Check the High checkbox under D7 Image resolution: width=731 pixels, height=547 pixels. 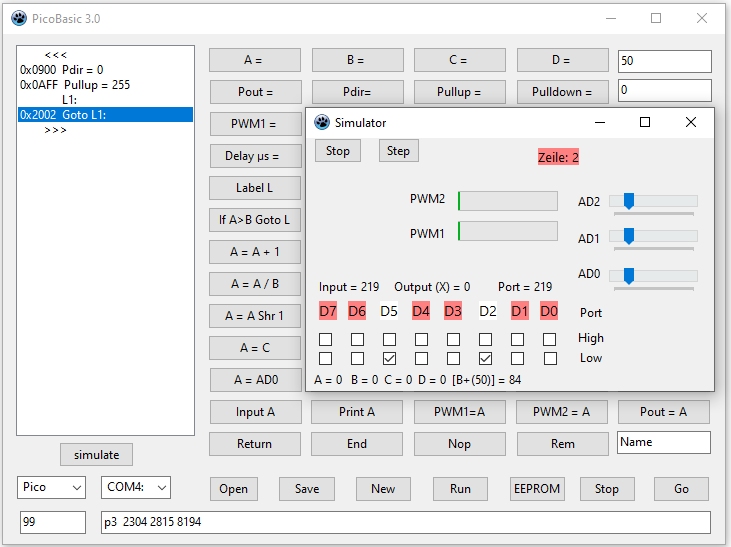(x=326, y=339)
